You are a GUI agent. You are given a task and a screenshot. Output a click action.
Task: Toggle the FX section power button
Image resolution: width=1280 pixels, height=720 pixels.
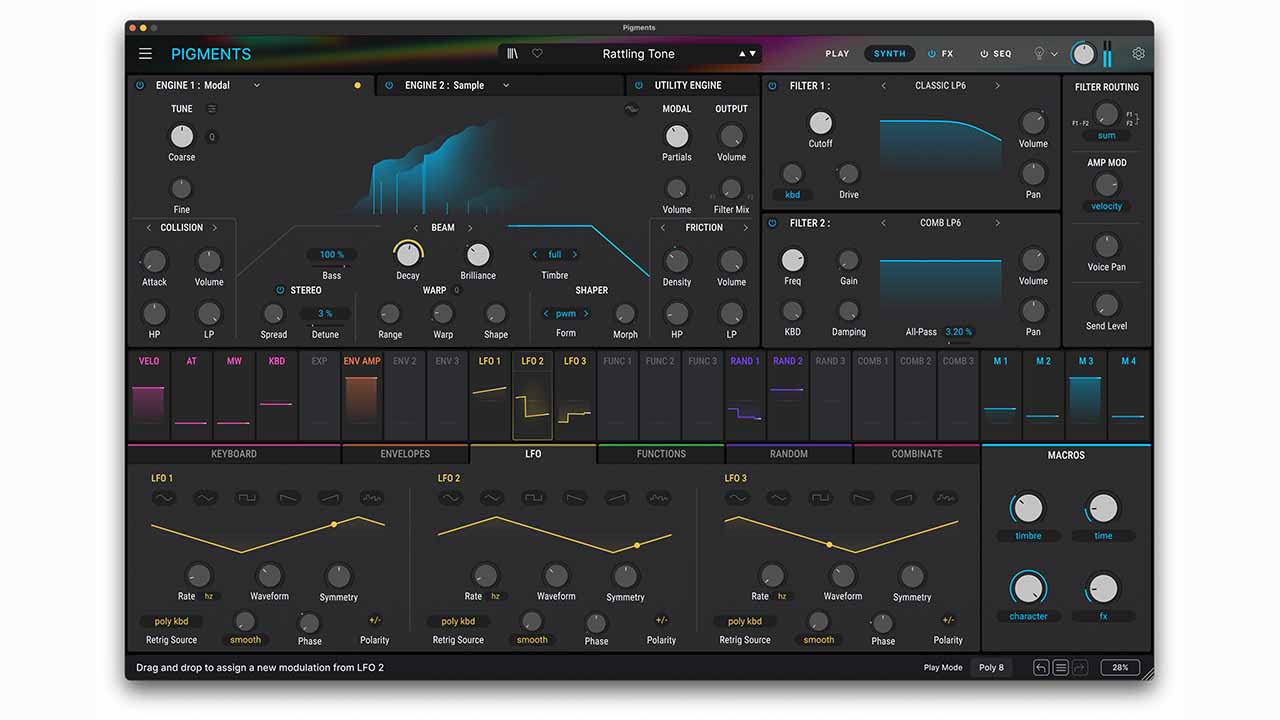(x=932, y=54)
